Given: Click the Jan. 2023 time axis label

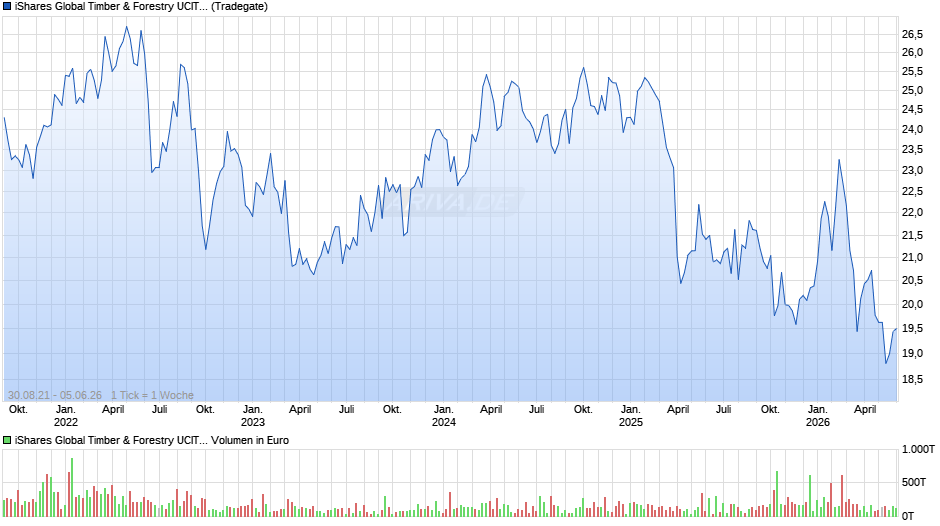Looking at the screenshot, I should pyautogui.click(x=252, y=416).
